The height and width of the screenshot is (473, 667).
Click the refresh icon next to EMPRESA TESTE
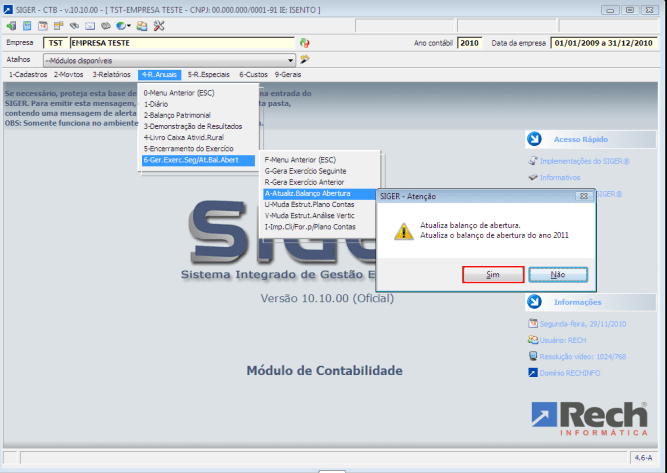pyautogui.click(x=305, y=43)
